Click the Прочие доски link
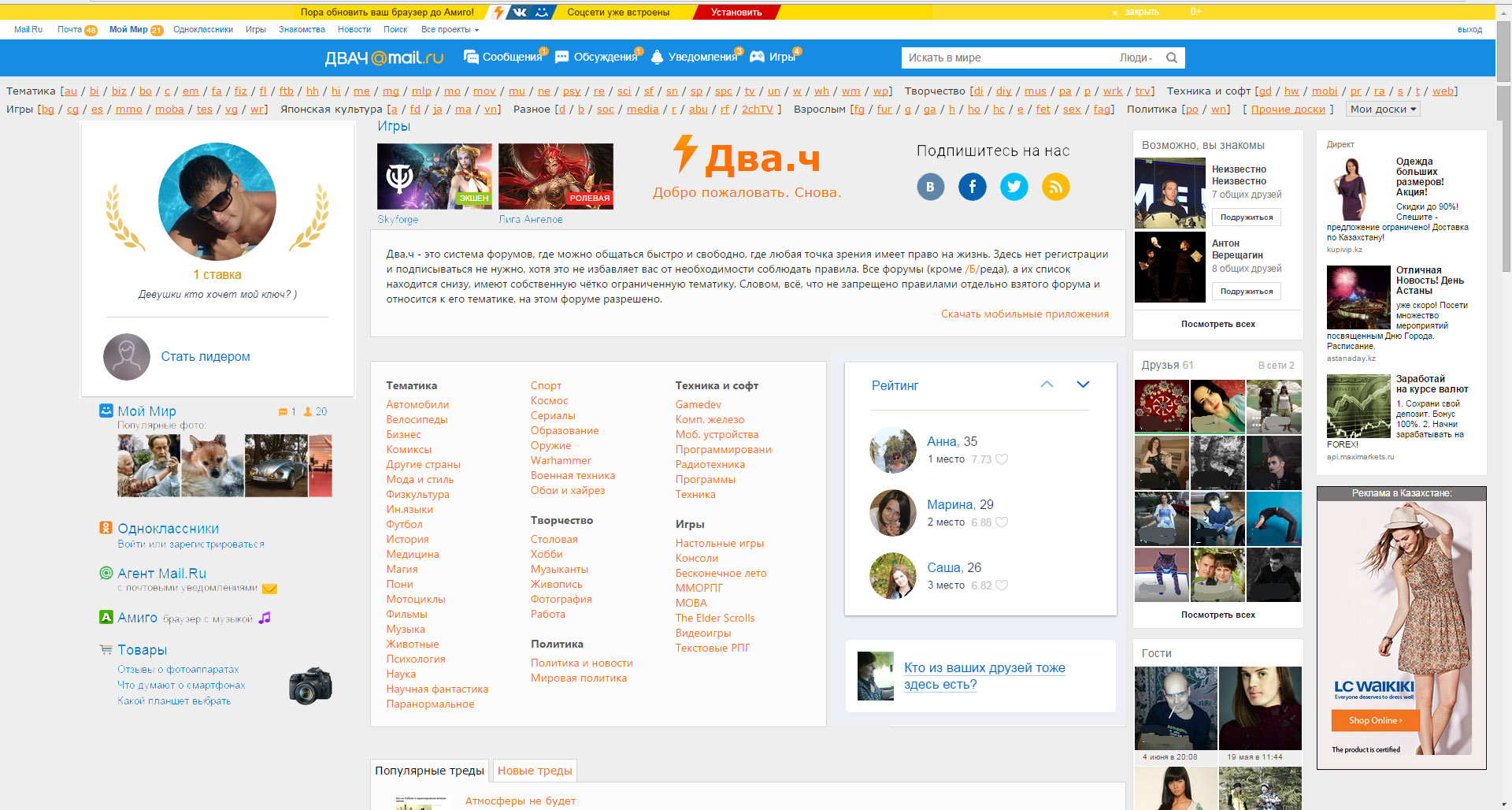 click(x=1288, y=110)
